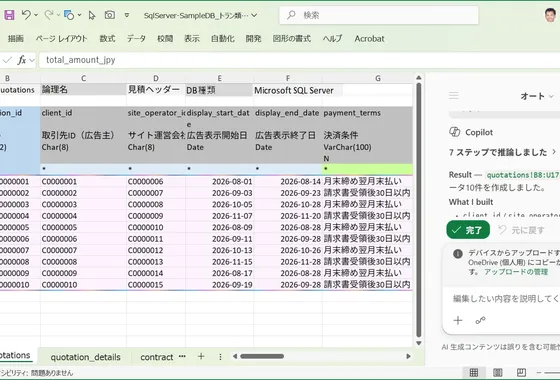Viewport: 560px width, 380px height.
Task: Open Customize Quick Access Toolbar dropdown
Action: (x=127, y=15)
